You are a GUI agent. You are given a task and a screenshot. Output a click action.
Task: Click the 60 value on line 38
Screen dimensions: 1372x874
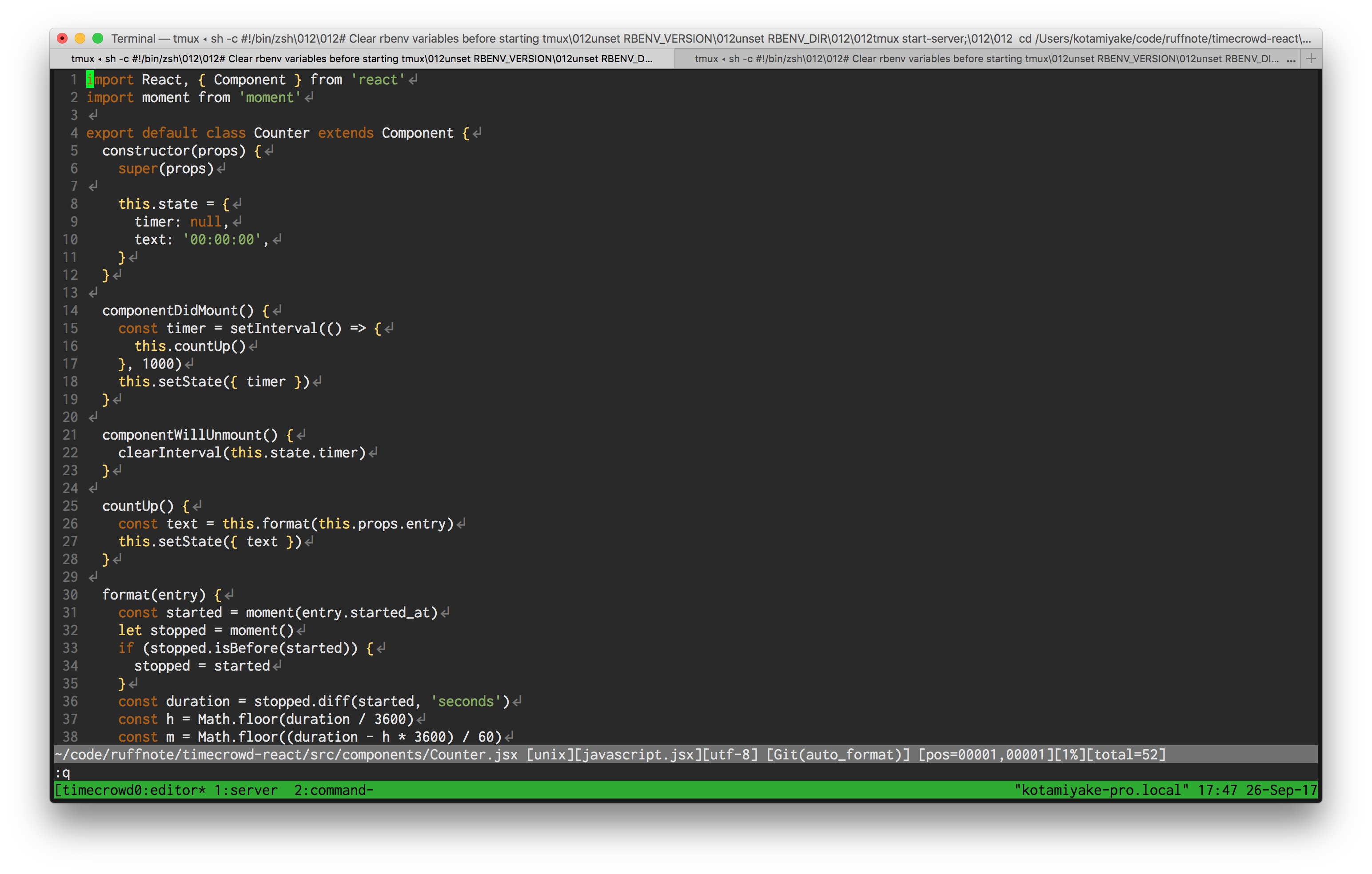pyautogui.click(x=486, y=737)
